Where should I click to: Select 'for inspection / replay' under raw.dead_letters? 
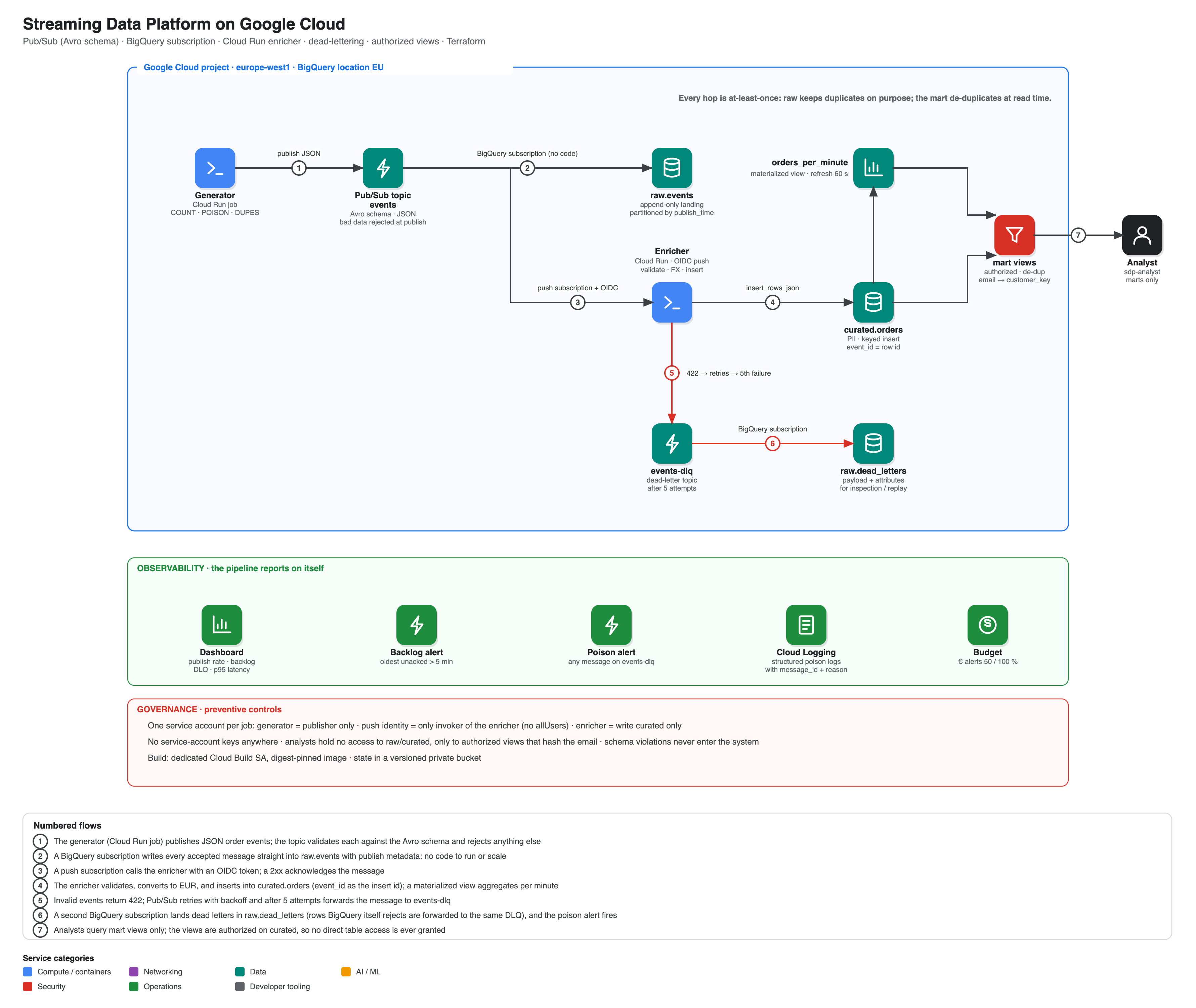coord(873,489)
